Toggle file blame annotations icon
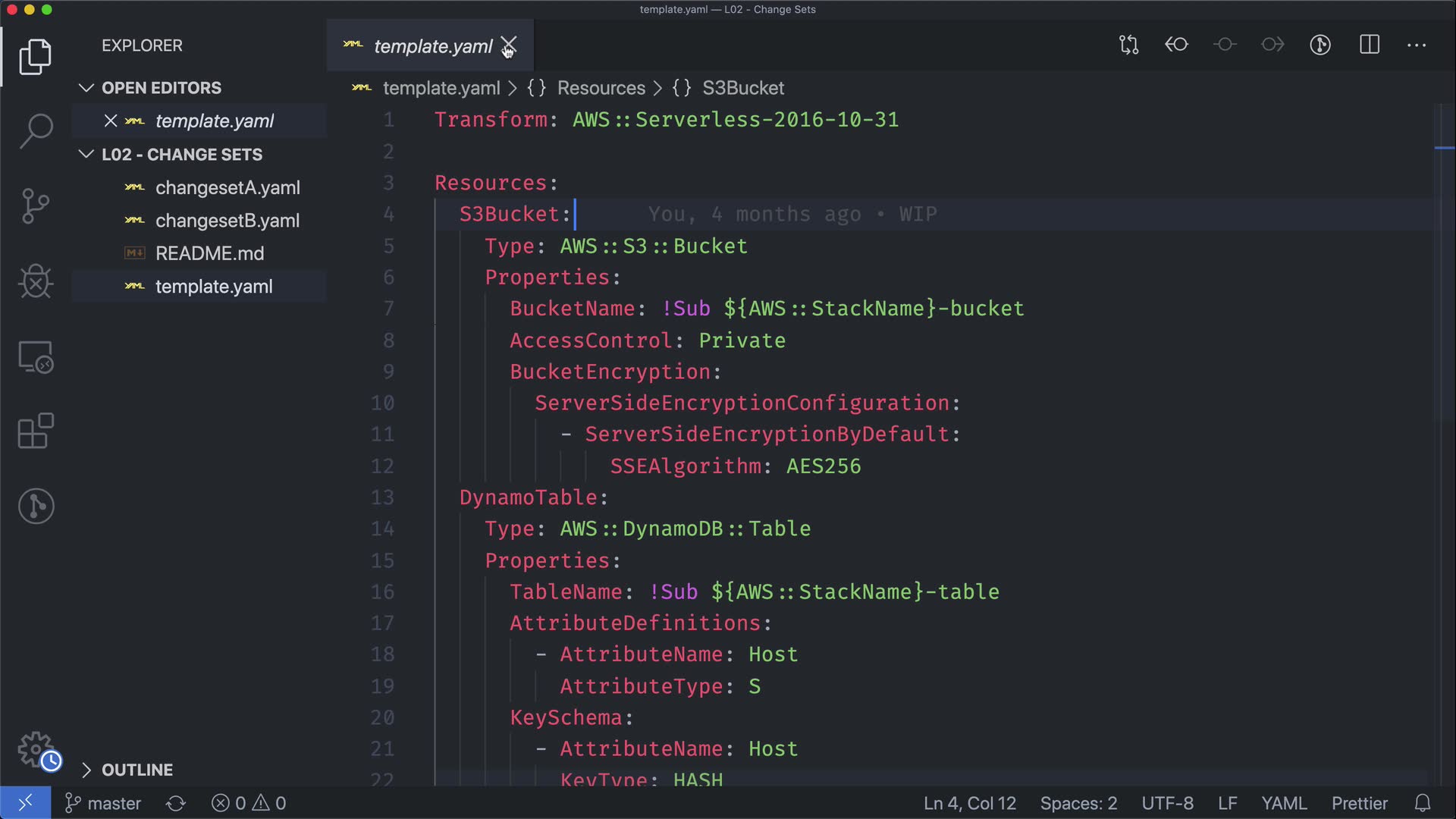 pyautogui.click(x=1320, y=45)
